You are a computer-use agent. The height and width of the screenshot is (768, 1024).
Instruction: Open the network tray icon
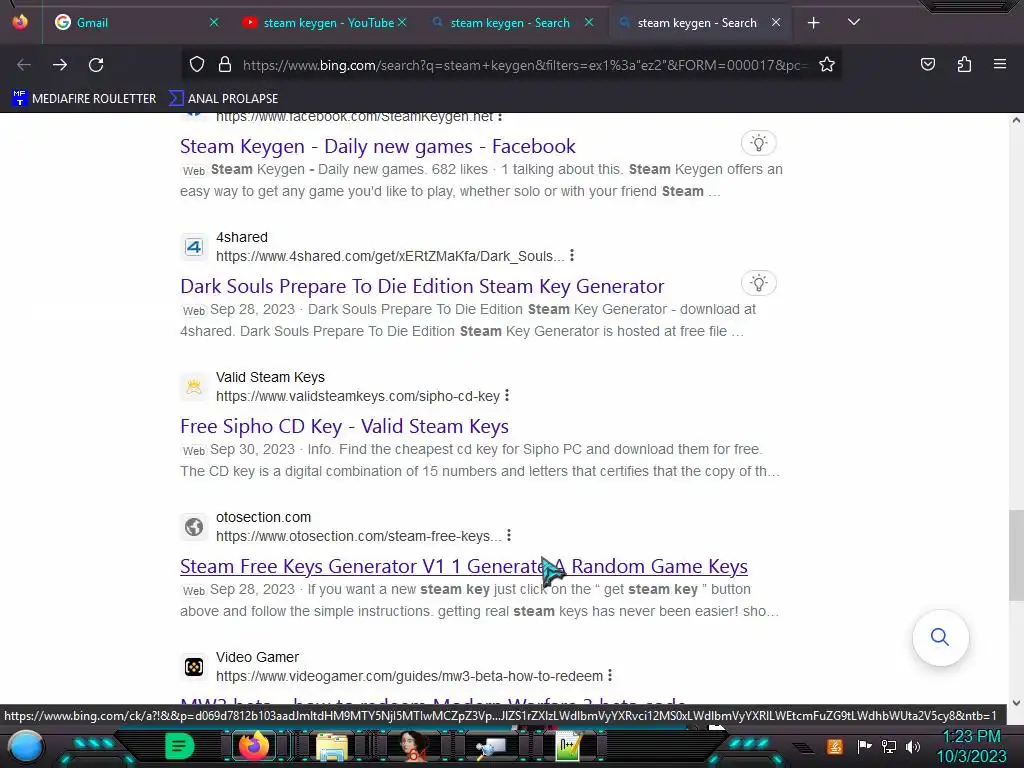click(889, 747)
